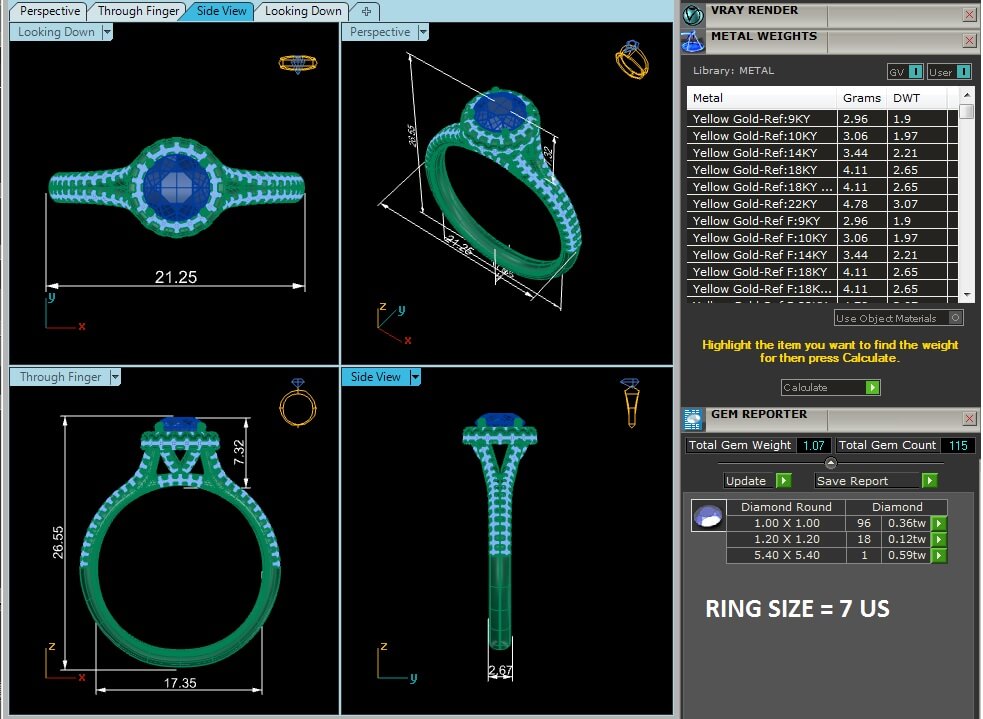This screenshot has height=719, width=983.
Task: Click the Calculate button
Action: 830,387
